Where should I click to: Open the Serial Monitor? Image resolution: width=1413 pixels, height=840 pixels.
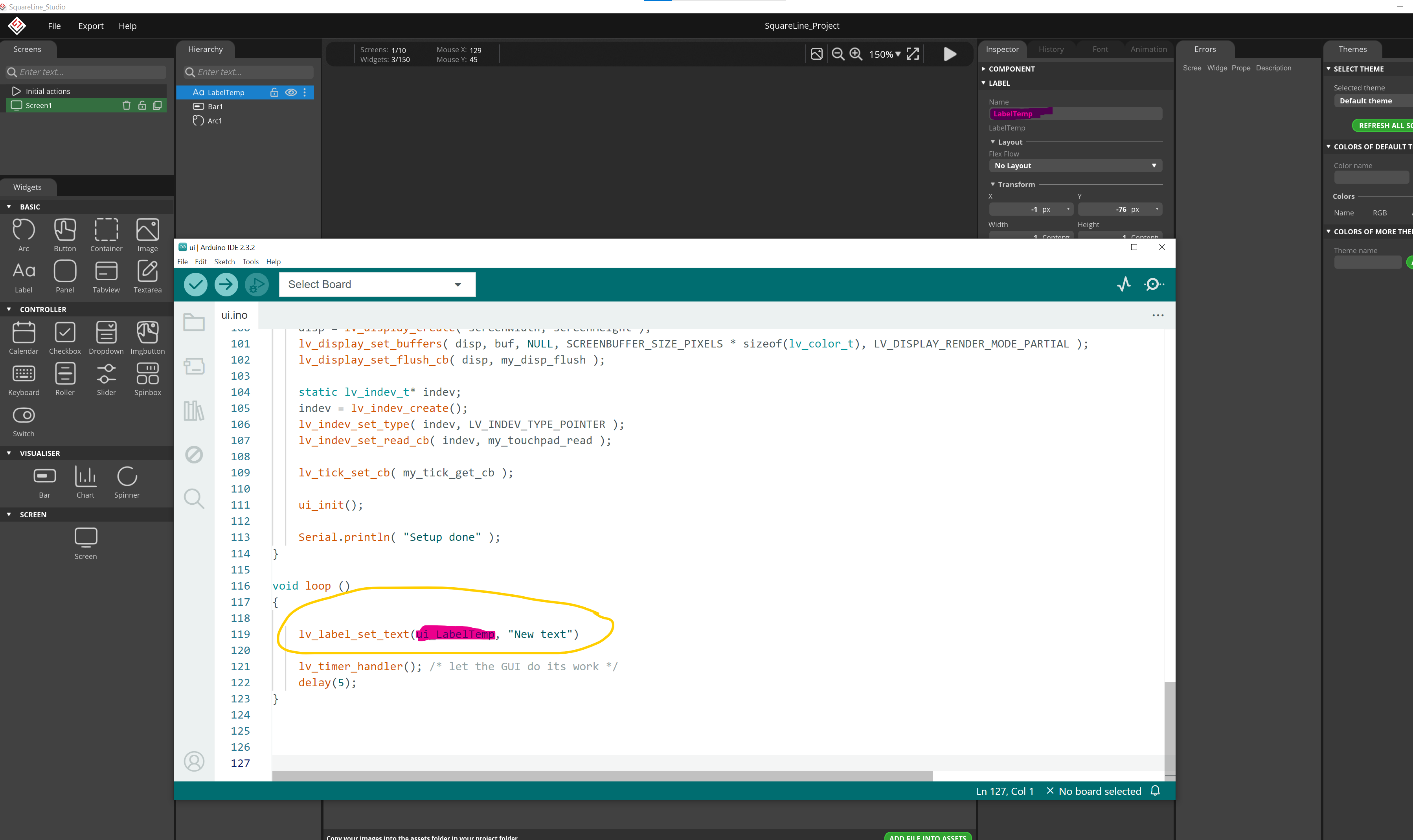1153,284
